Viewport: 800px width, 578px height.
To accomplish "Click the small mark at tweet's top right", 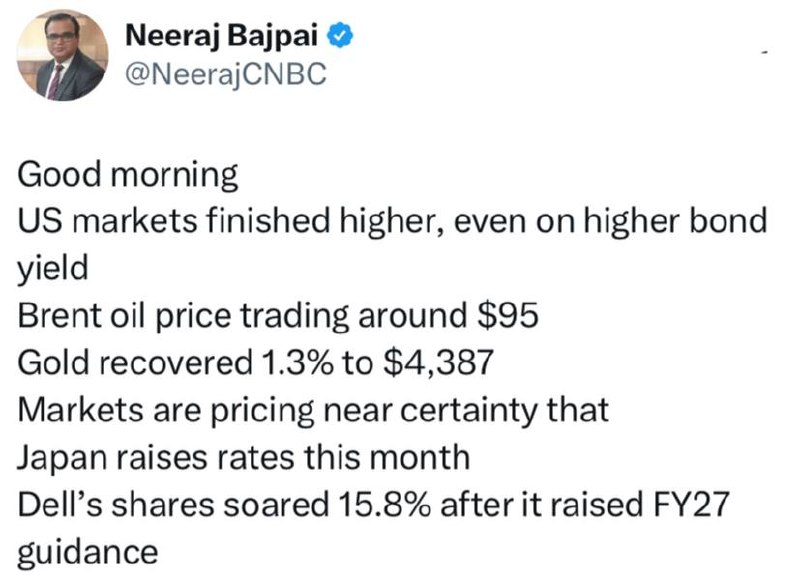I will [x=764, y=52].
